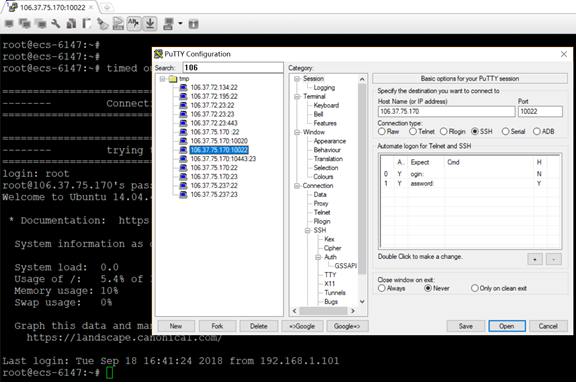This screenshot has width=576, height=382.
Task: Open the Colours category
Action: point(323,177)
